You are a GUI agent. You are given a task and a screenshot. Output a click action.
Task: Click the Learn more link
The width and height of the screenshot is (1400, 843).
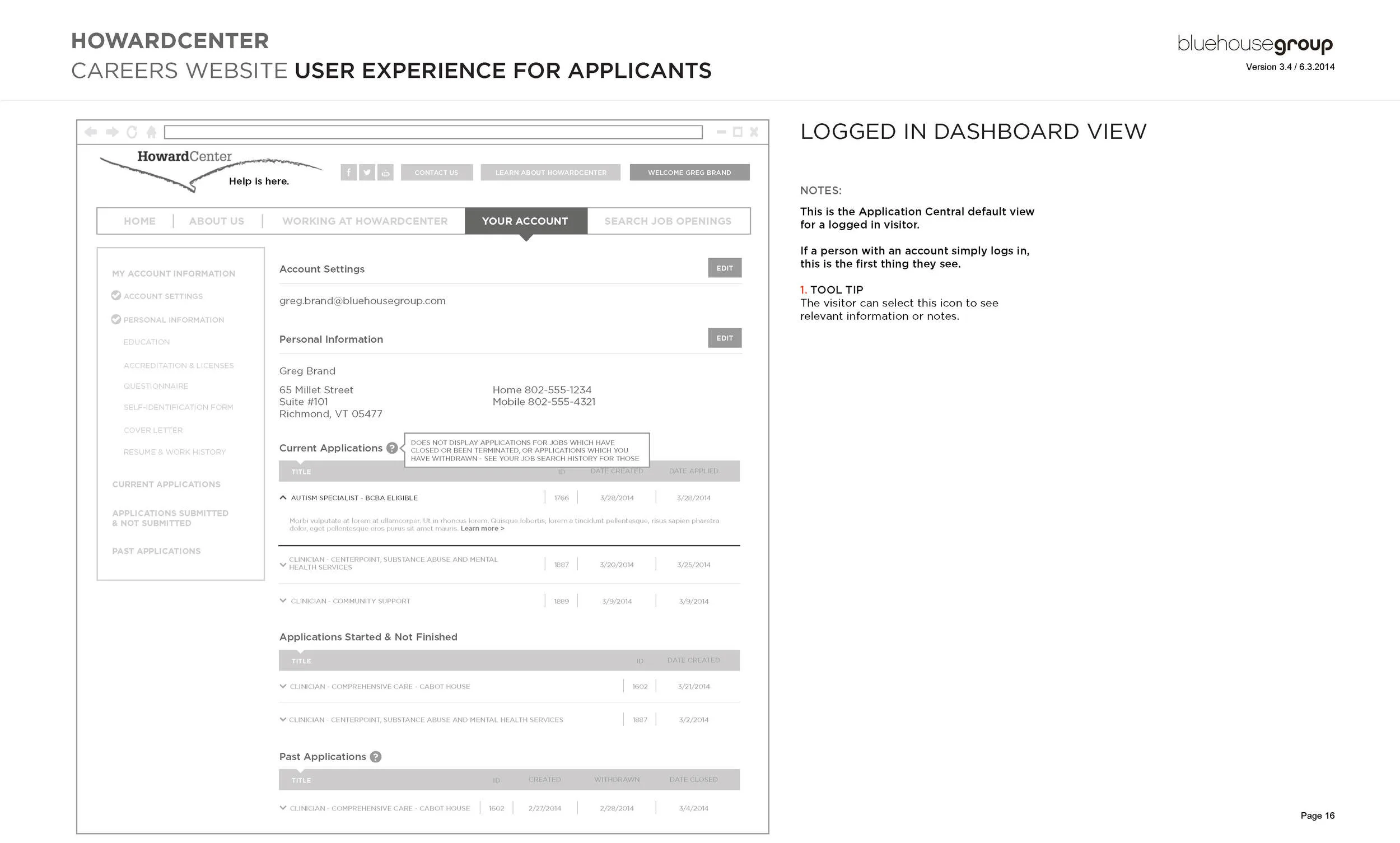482,528
